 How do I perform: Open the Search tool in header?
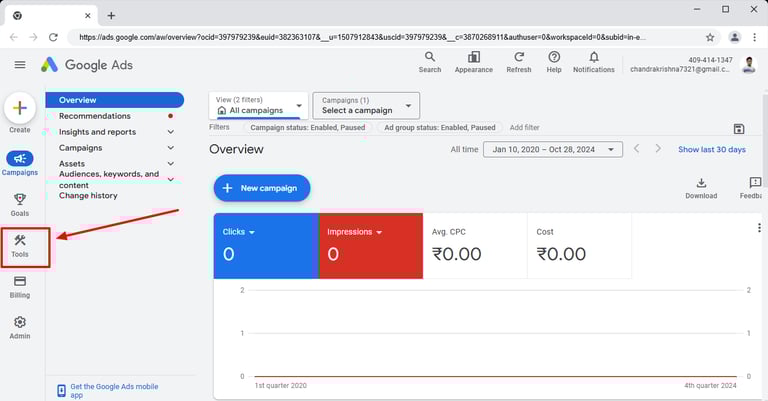[x=430, y=62]
